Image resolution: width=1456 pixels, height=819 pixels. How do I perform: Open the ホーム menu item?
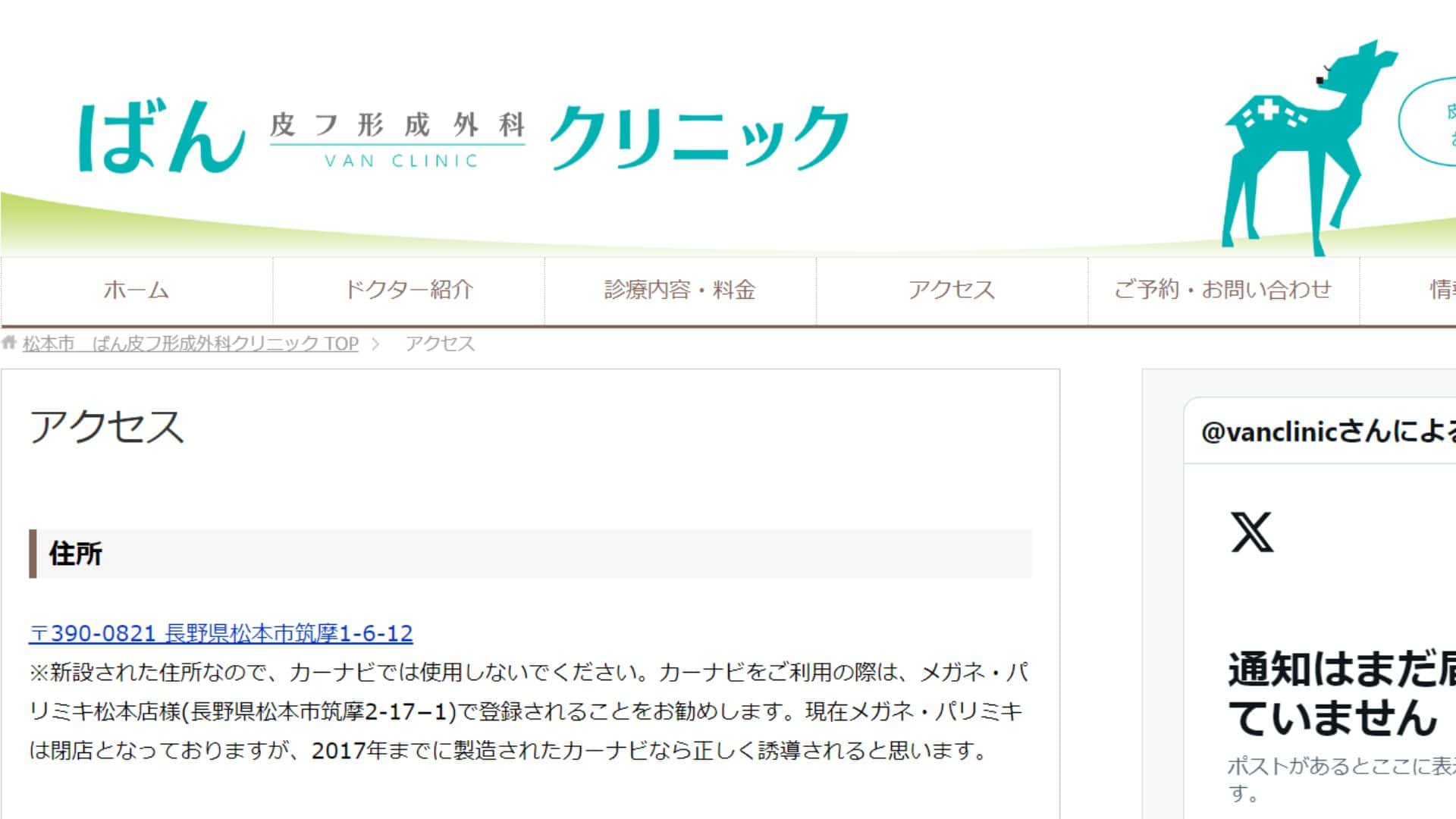[136, 290]
